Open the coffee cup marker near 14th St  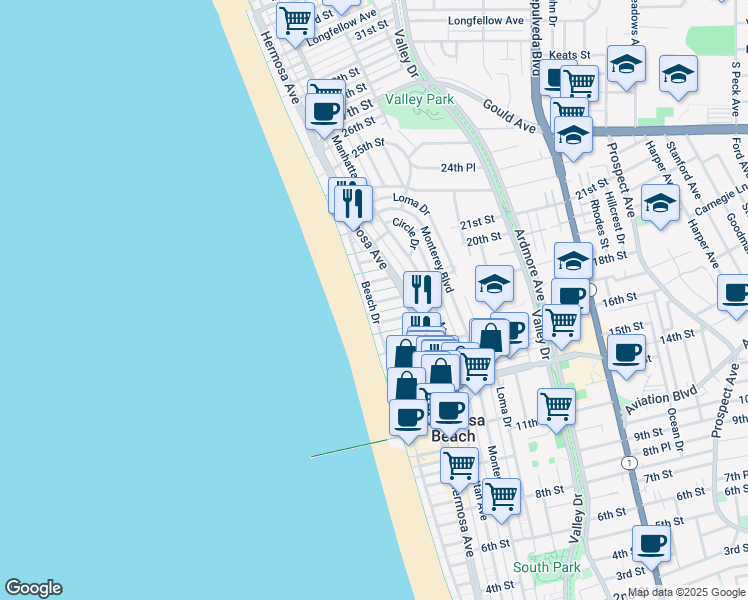click(626, 354)
